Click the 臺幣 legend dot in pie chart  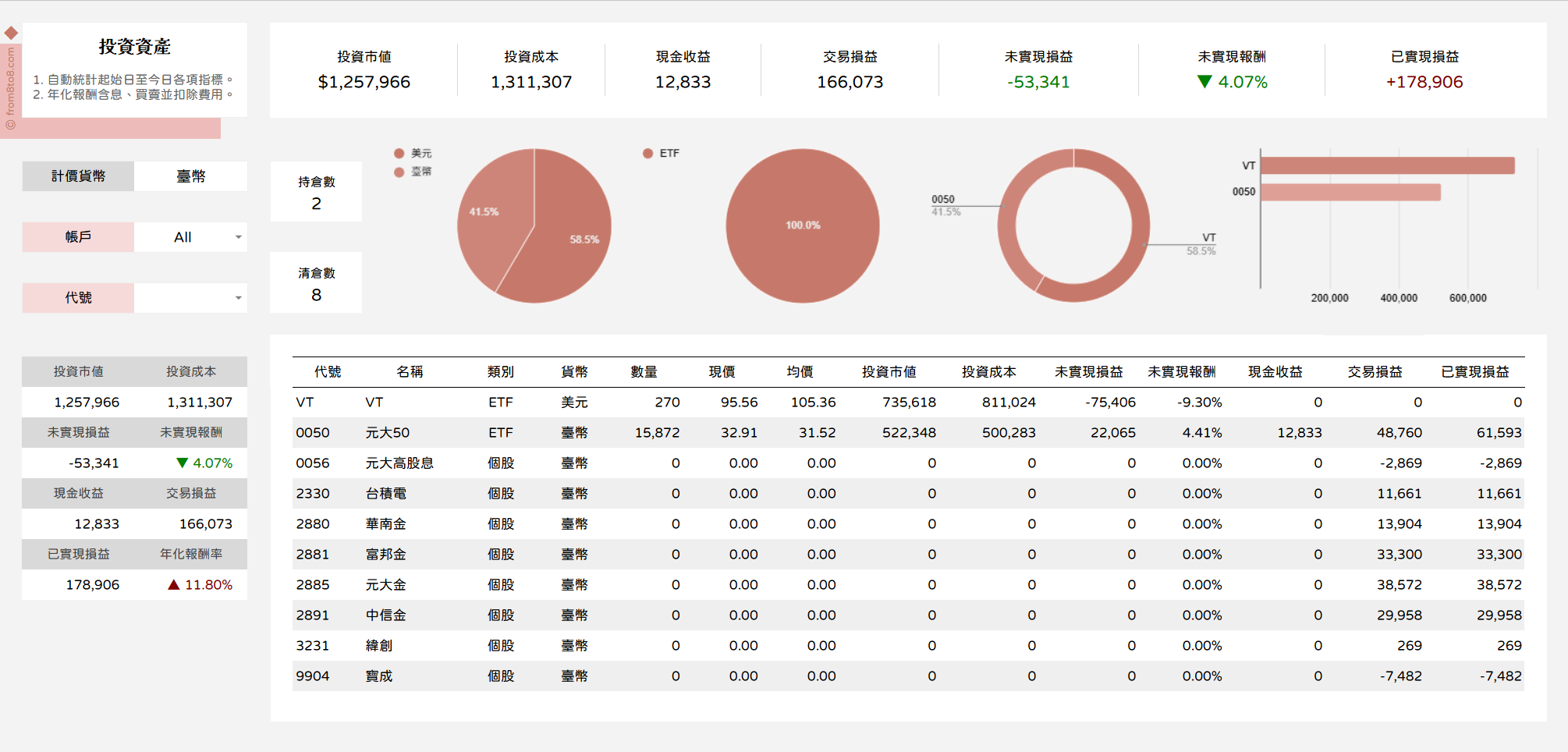pos(399,172)
